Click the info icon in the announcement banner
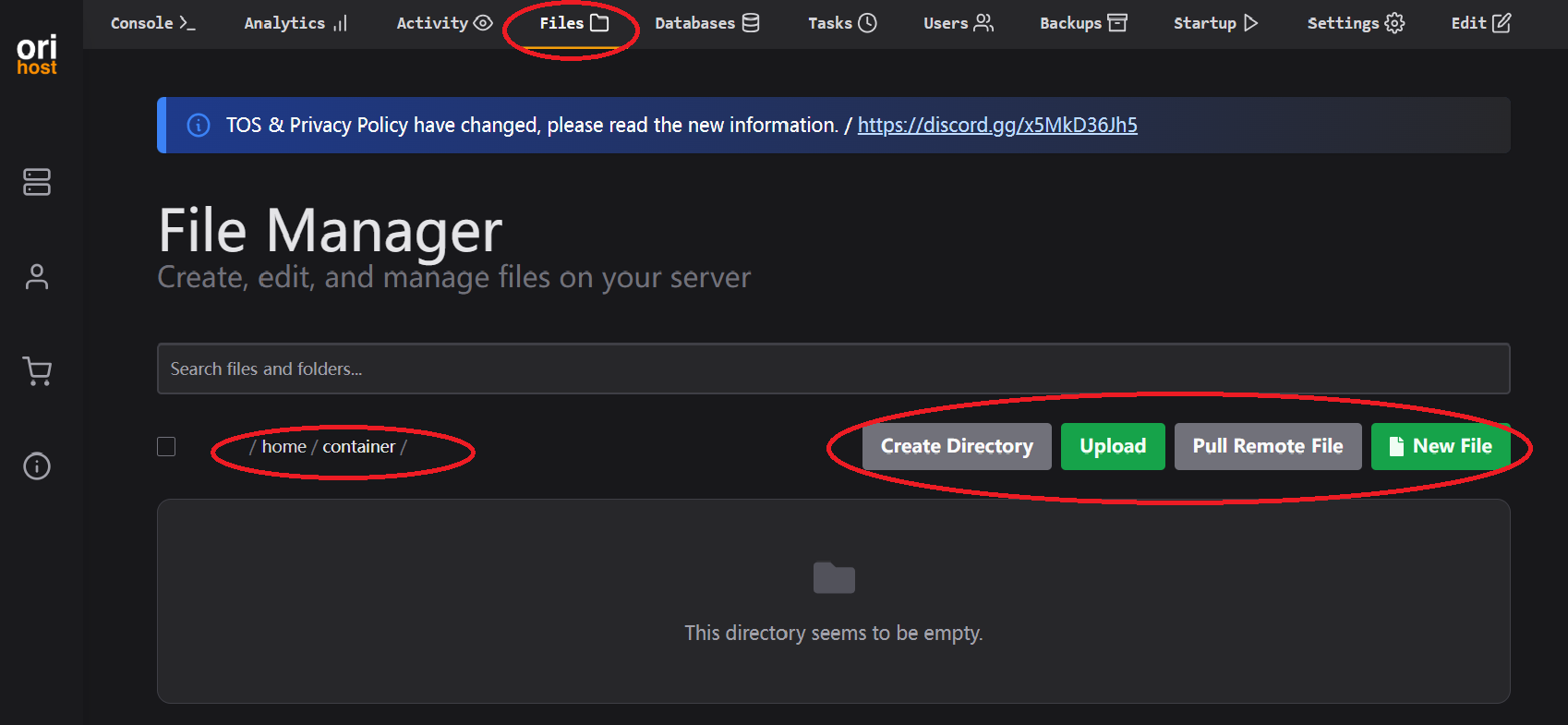 point(199,126)
